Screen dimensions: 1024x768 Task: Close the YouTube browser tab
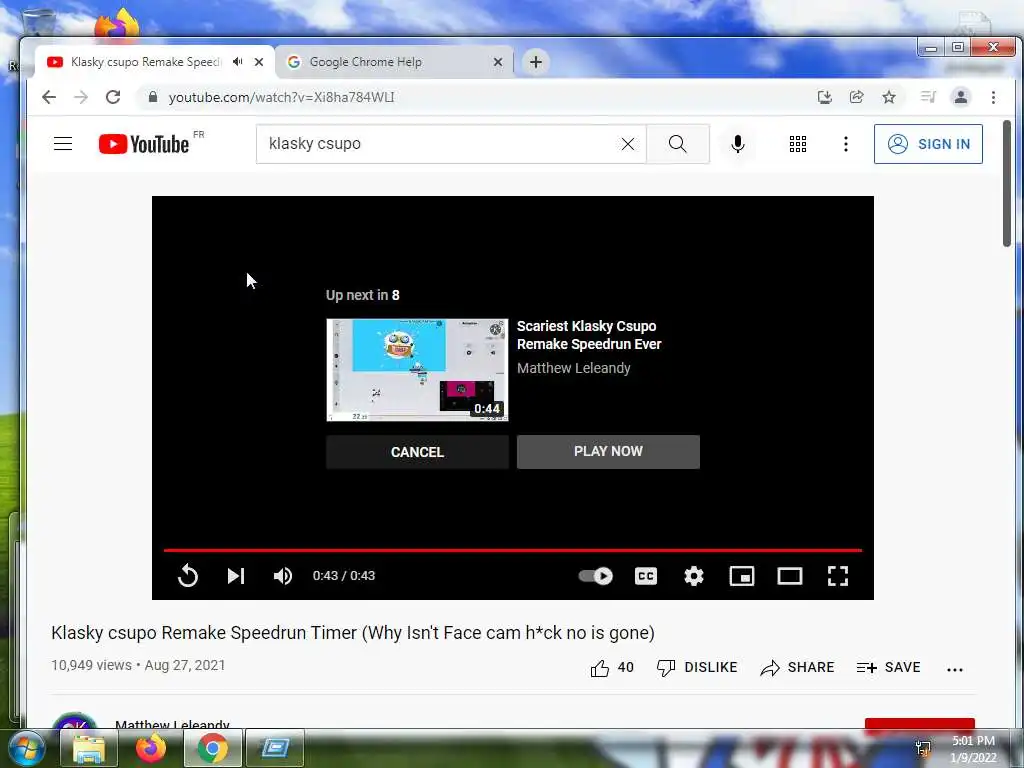259,62
